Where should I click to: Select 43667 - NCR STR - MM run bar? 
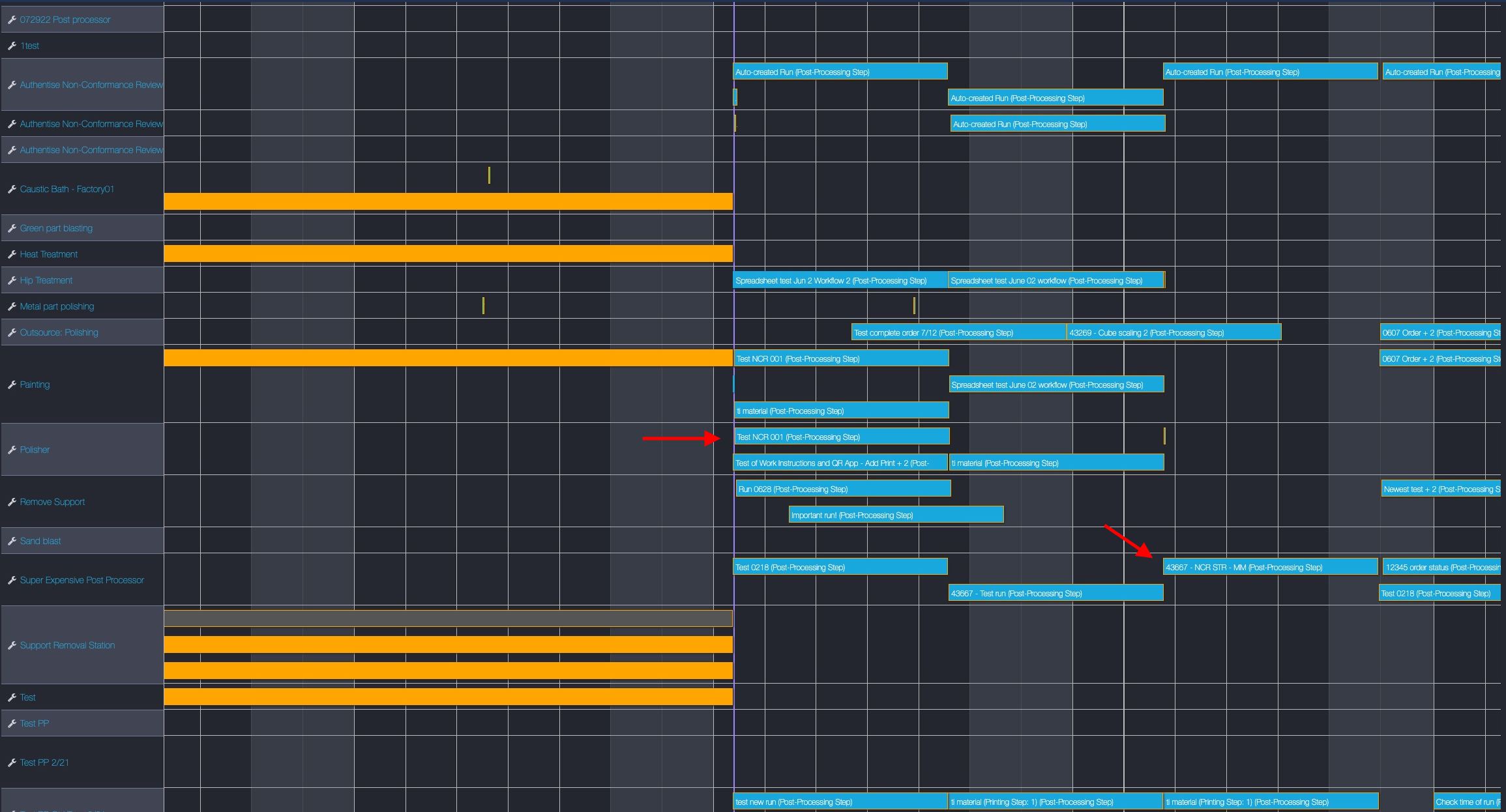tap(1269, 567)
